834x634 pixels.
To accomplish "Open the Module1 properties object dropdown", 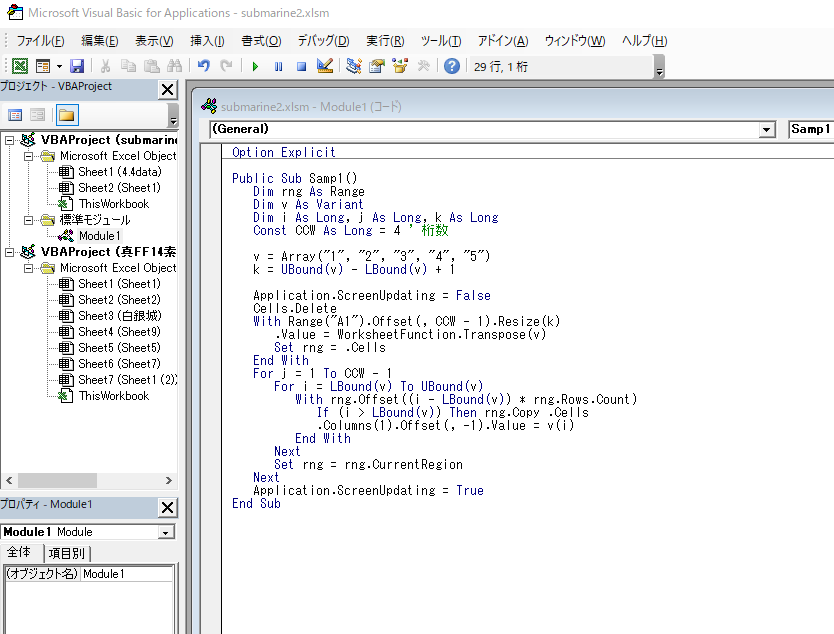I will 165,532.
